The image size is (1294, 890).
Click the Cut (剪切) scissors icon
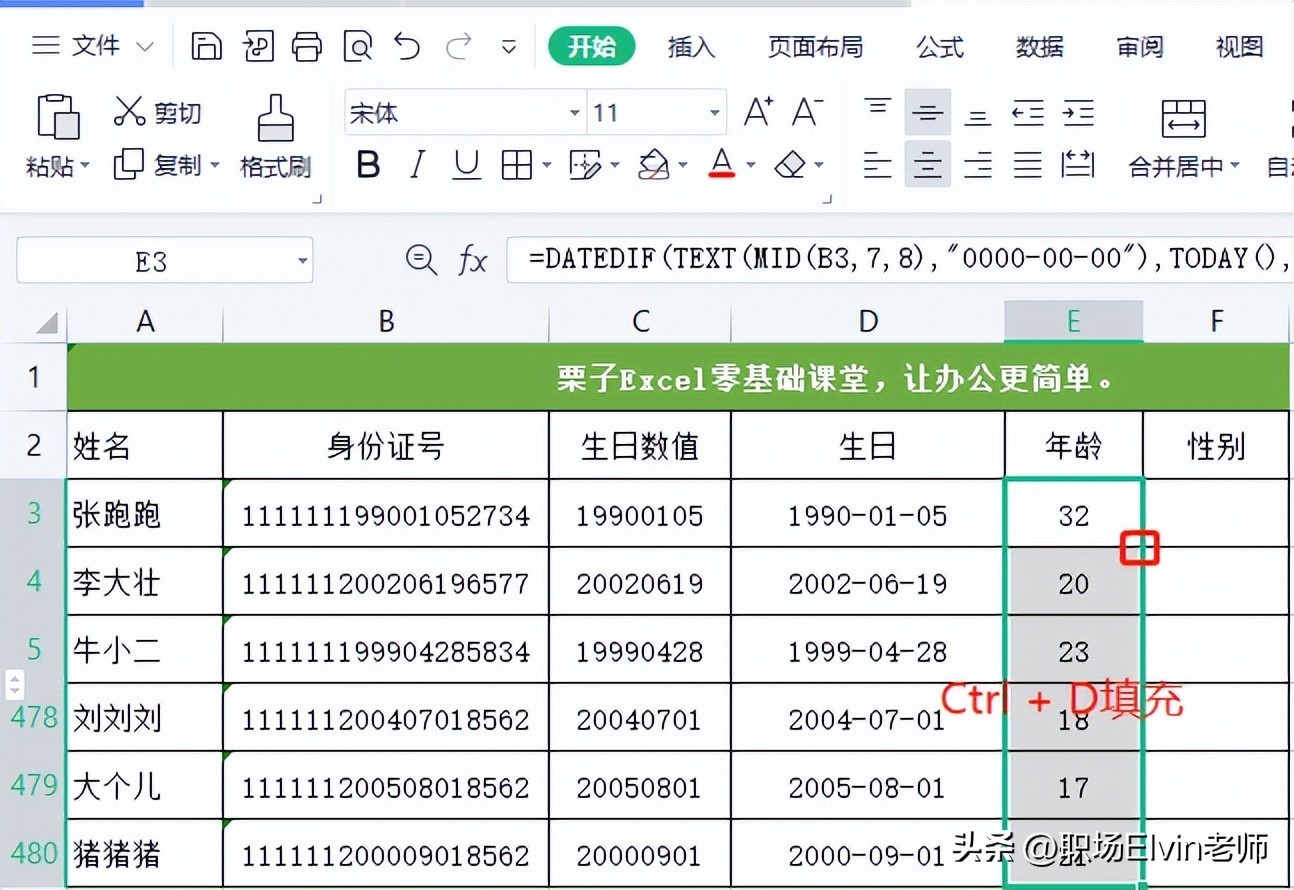click(130, 112)
